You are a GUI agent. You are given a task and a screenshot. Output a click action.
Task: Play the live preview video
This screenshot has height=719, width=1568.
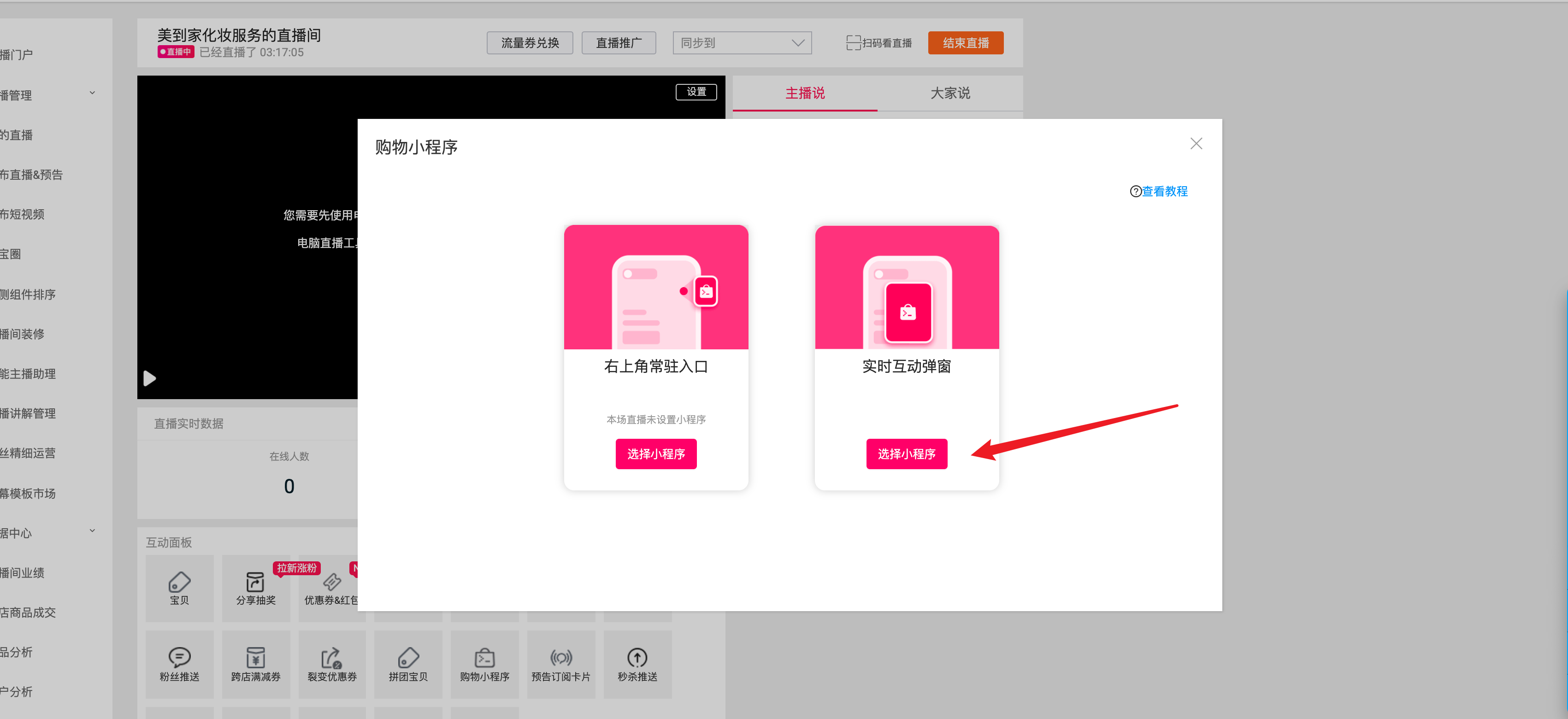click(150, 379)
